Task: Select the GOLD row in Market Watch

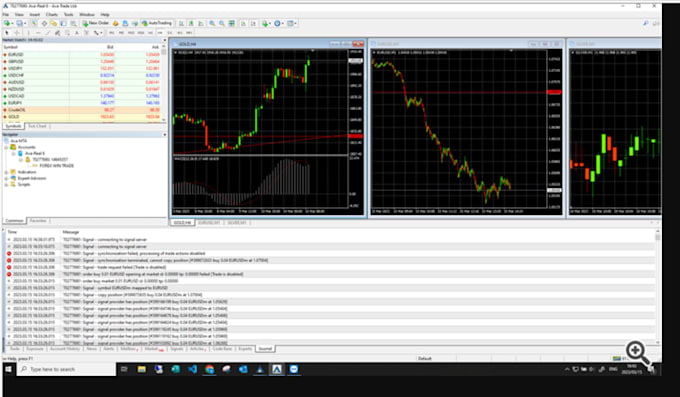Action: 82,117
